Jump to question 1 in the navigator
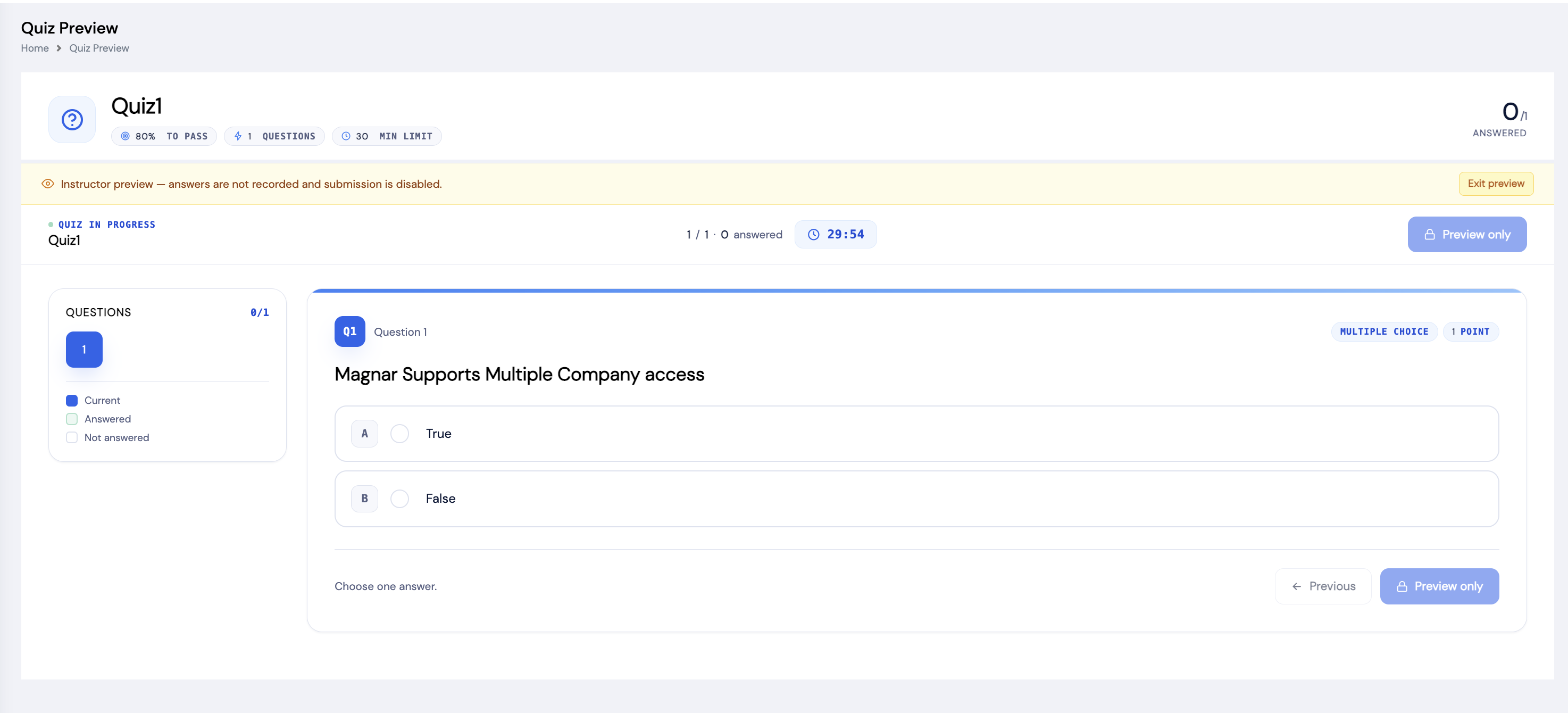This screenshot has width=1568, height=713. [x=84, y=350]
